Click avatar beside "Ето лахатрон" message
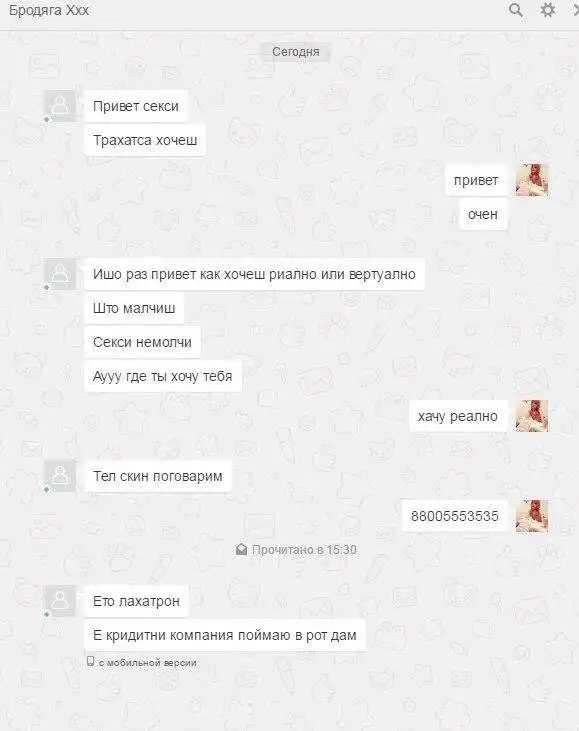Screen dimensions: 579x731 (x=60, y=601)
